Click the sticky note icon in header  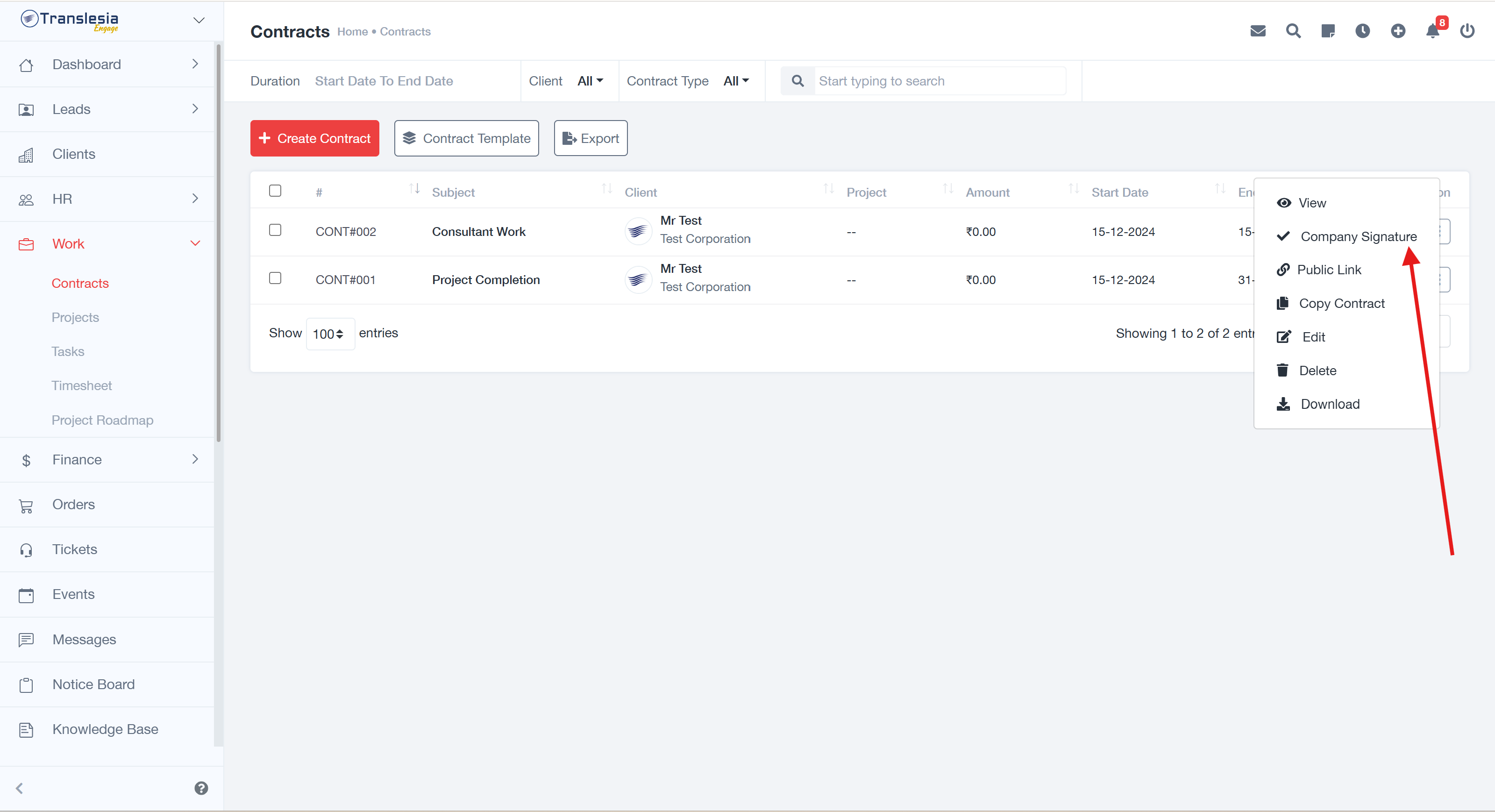pyautogui.click(x=1328, y=31)
